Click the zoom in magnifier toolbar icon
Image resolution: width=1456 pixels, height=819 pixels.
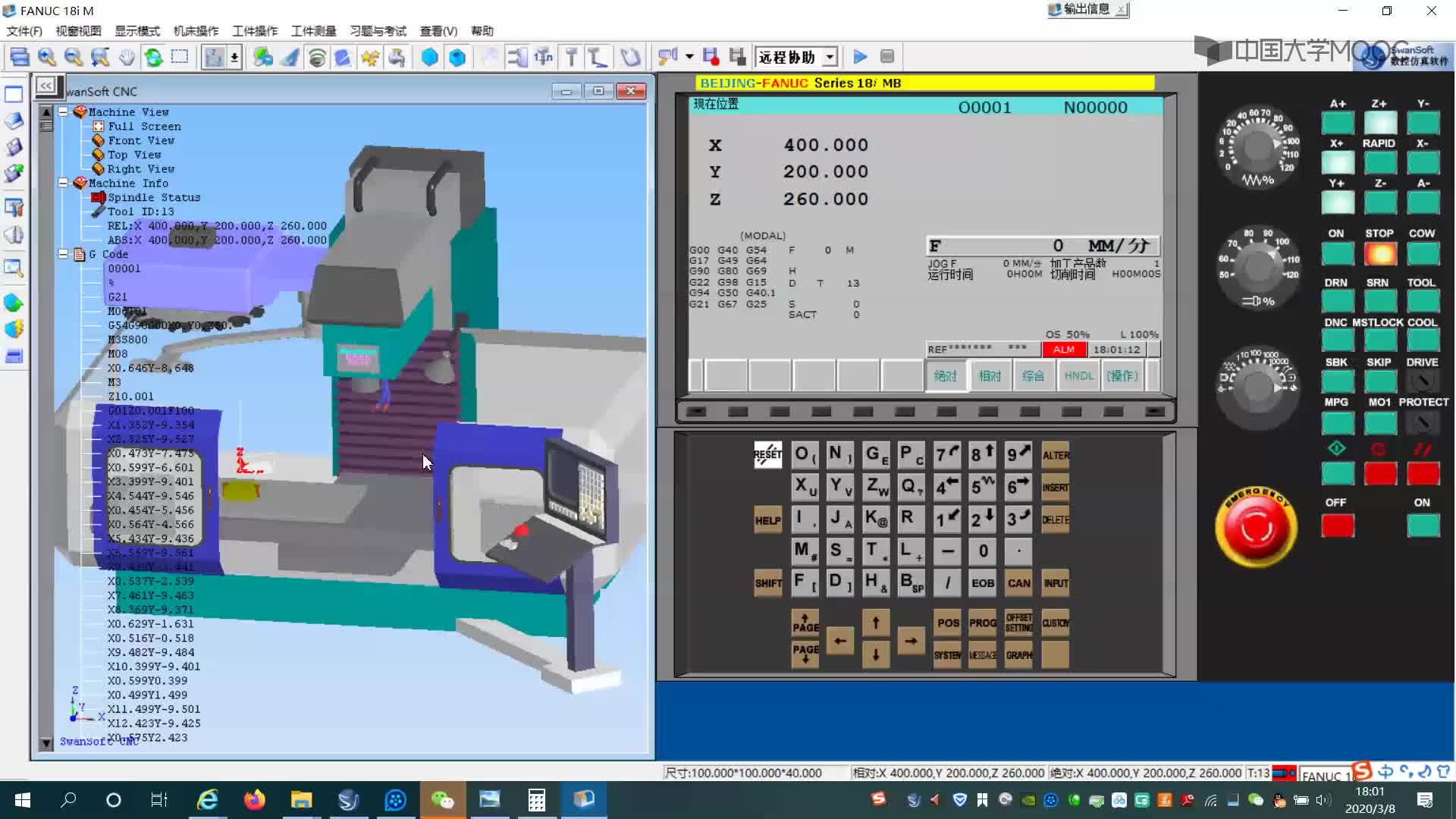tap(47, 57)
